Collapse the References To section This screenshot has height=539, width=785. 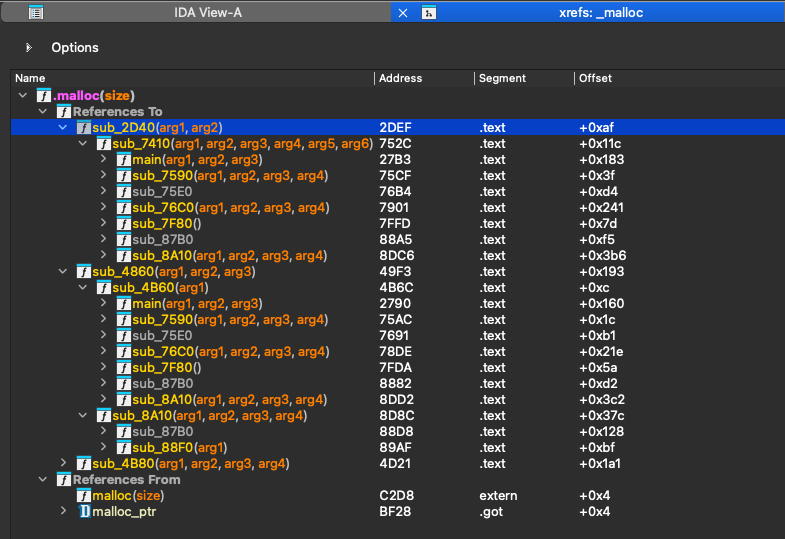point(43,112)
